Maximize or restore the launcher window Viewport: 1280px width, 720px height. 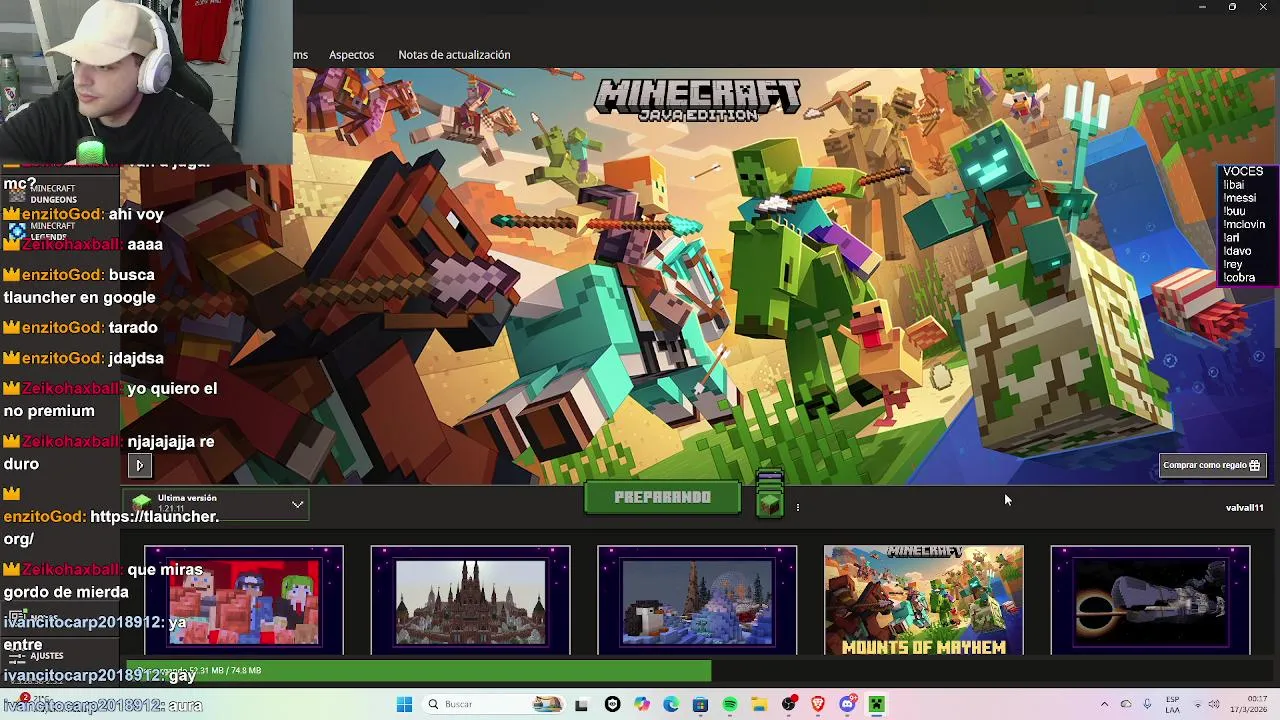tap(1232, 7)
